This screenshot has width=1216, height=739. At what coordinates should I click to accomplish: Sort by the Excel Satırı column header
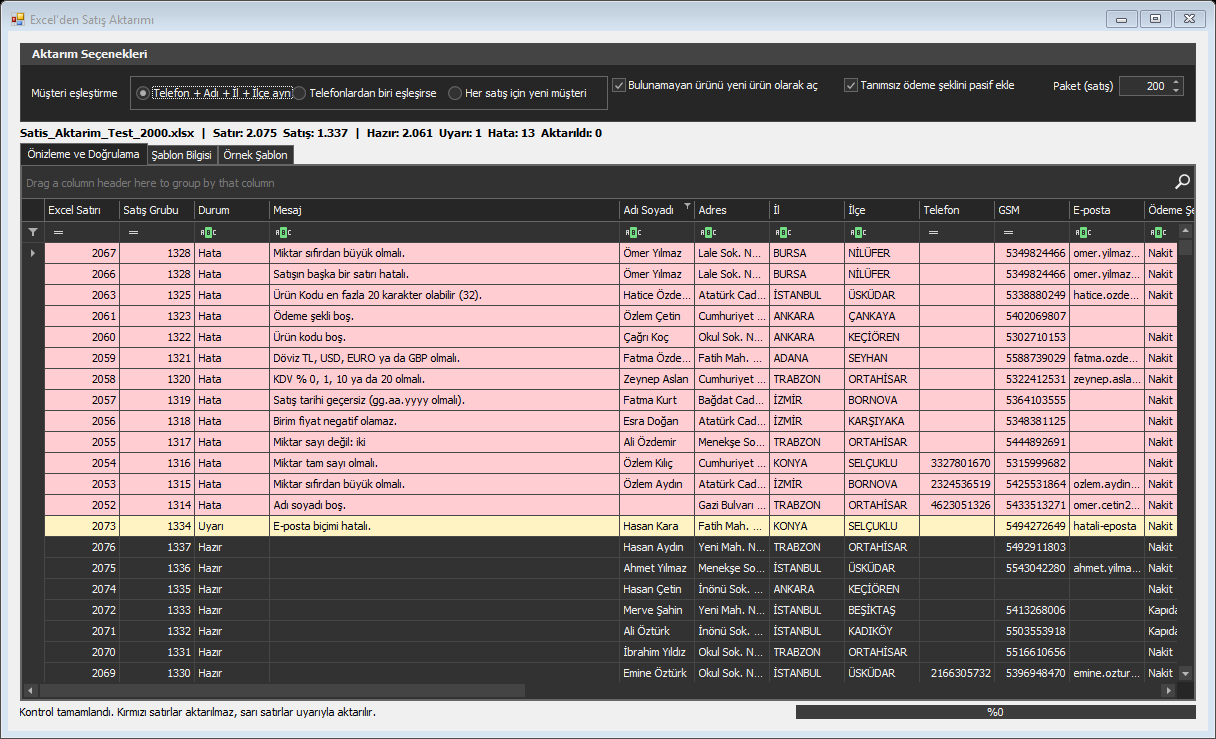click(82, 210)
